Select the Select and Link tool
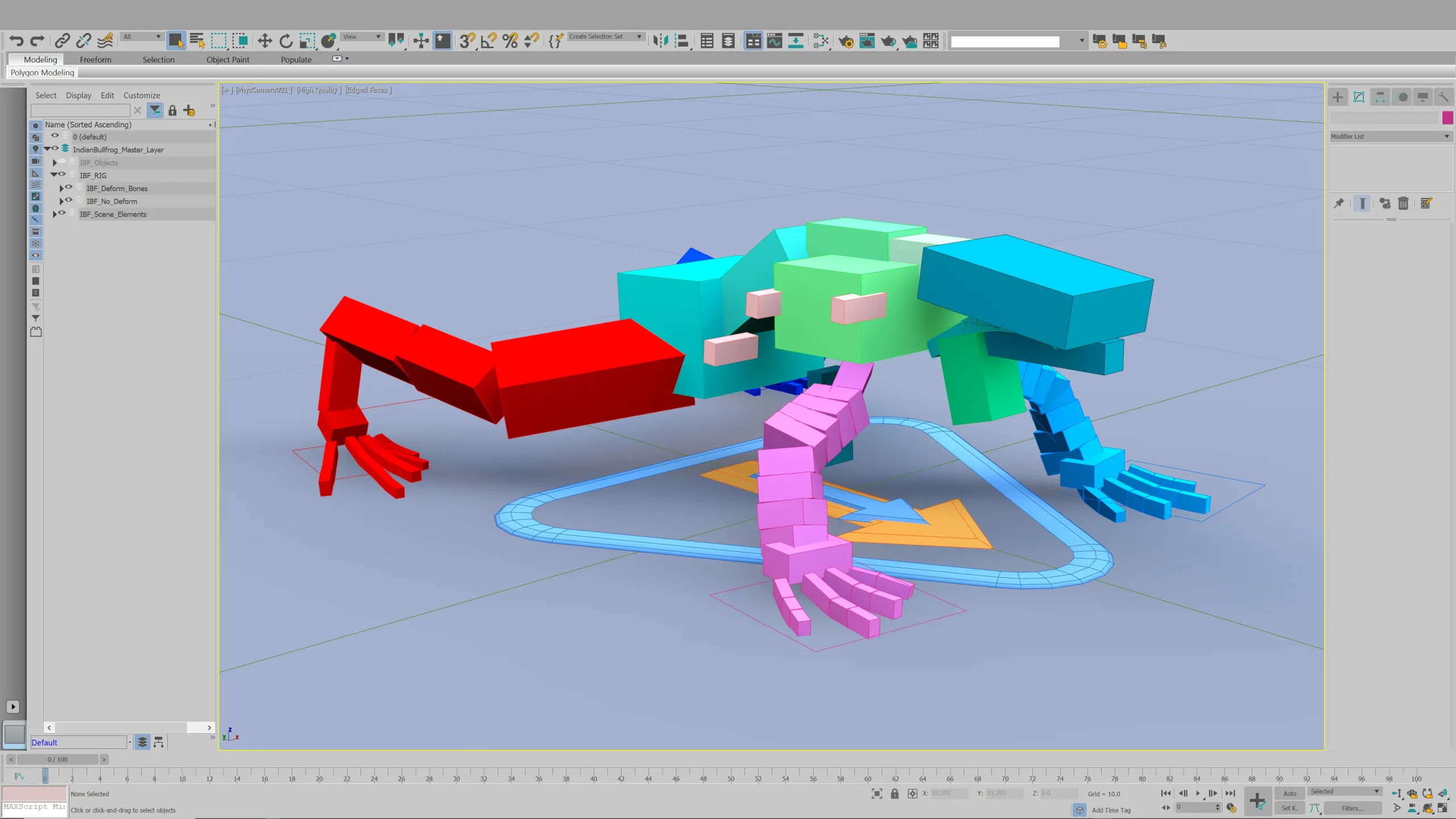 62,40
